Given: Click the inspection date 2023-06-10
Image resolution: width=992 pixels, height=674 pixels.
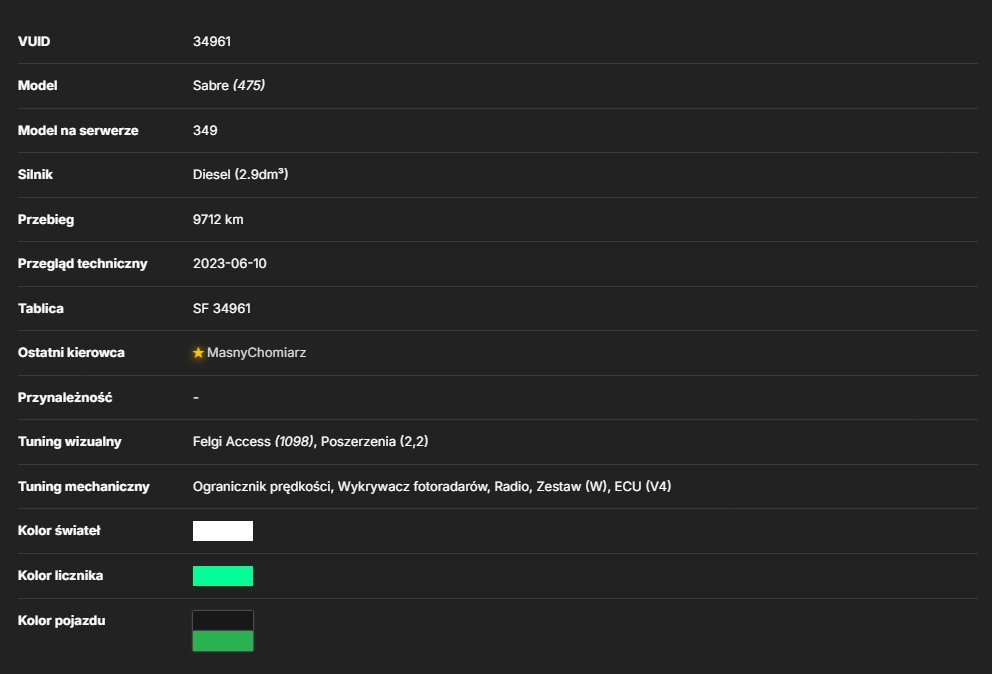Looking at the screenshot, I should tap(230, 264).
